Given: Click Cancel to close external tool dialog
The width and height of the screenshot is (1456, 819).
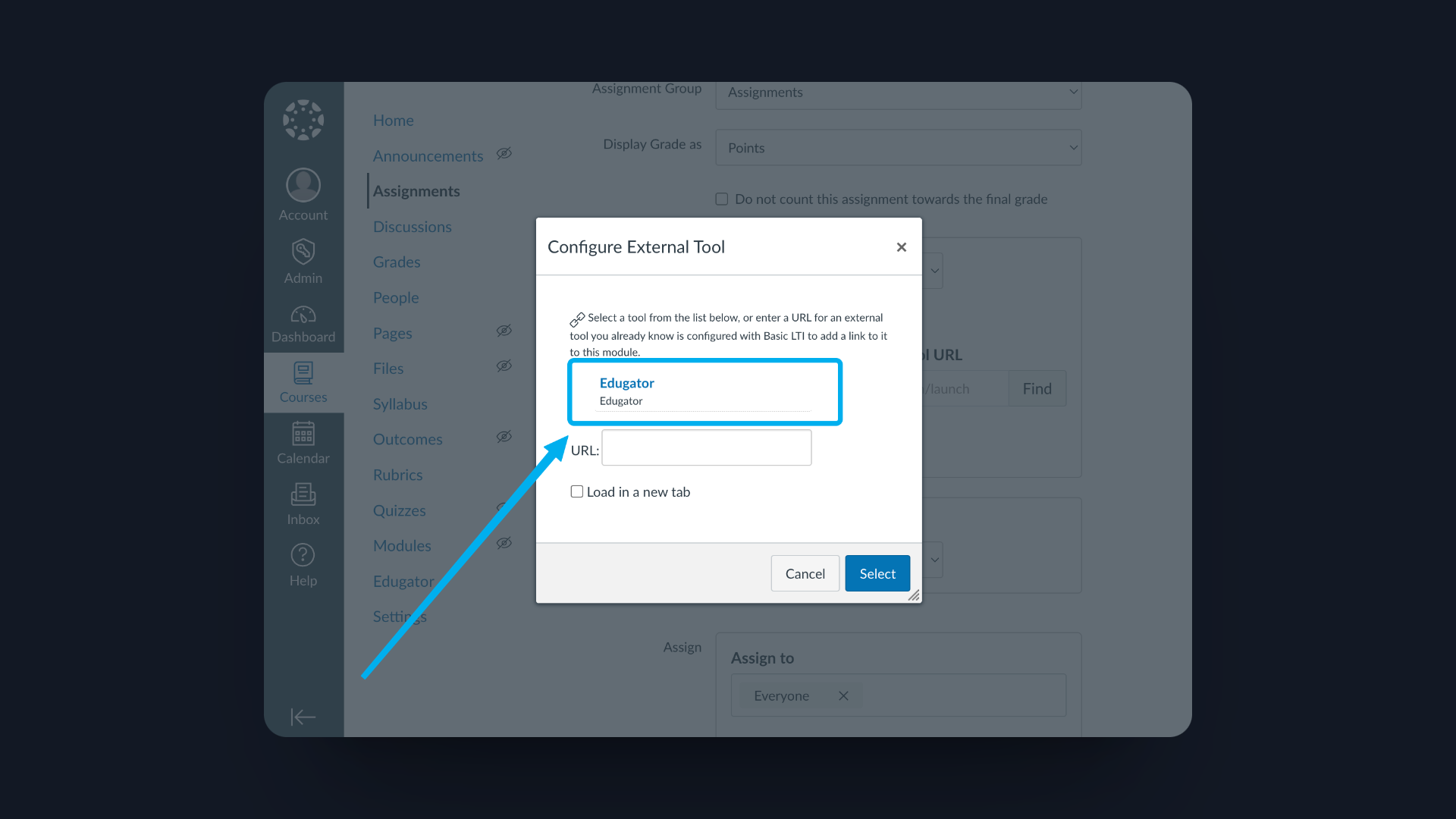Looking at the screenshot, I should (x=805, y=573).
